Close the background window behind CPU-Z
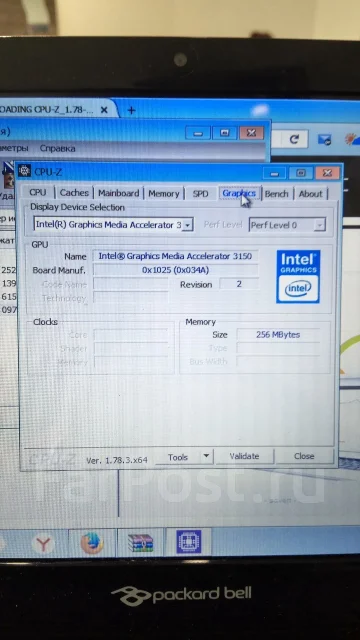This screenshot has height=640, width=360. pos(251,133)
